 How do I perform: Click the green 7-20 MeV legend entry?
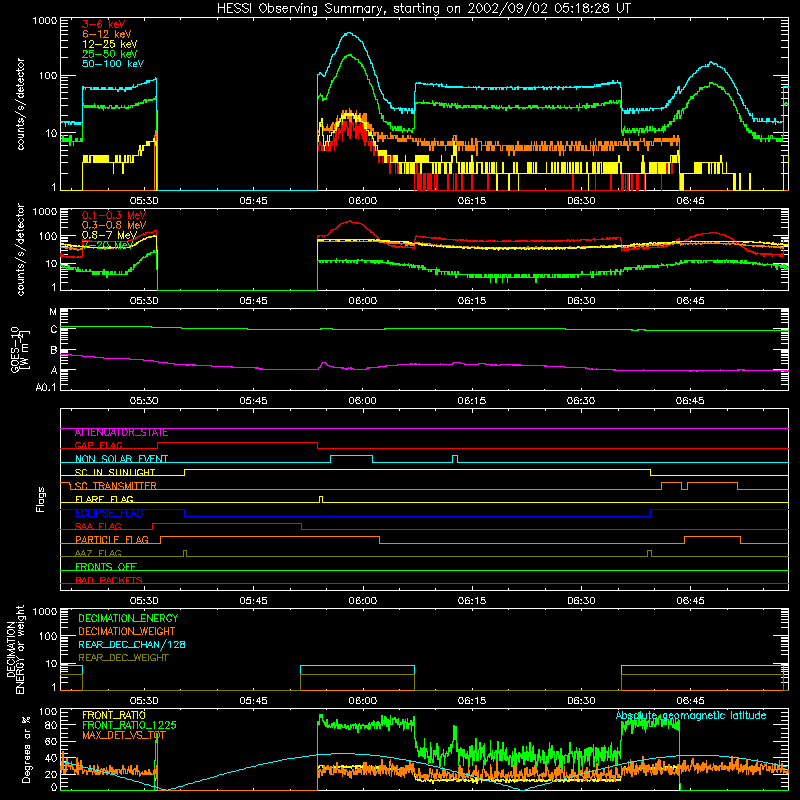[x=106, y=245]
